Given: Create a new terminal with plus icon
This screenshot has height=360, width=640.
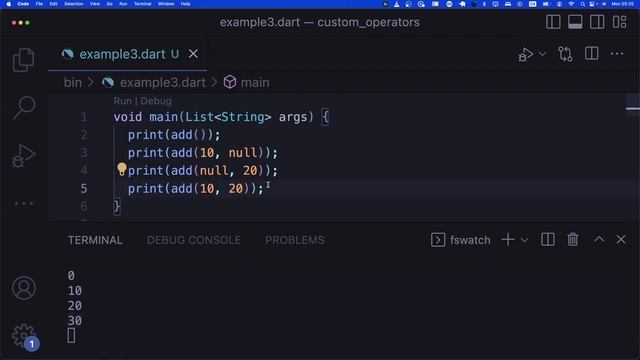Looking at the screenshot, I should pos(508,240).
